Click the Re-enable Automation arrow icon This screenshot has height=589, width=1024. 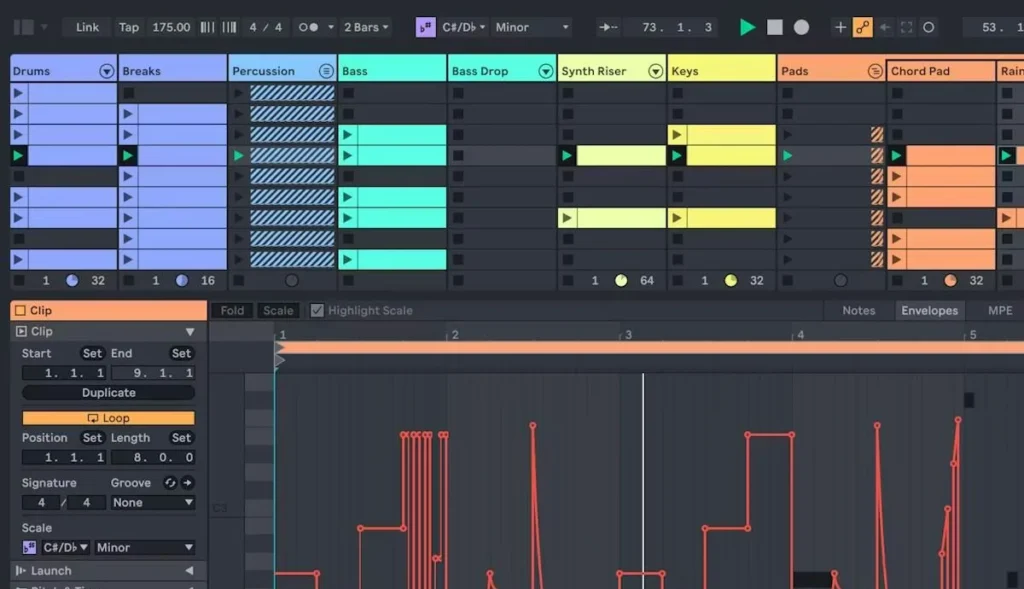[x=885, y=27]
